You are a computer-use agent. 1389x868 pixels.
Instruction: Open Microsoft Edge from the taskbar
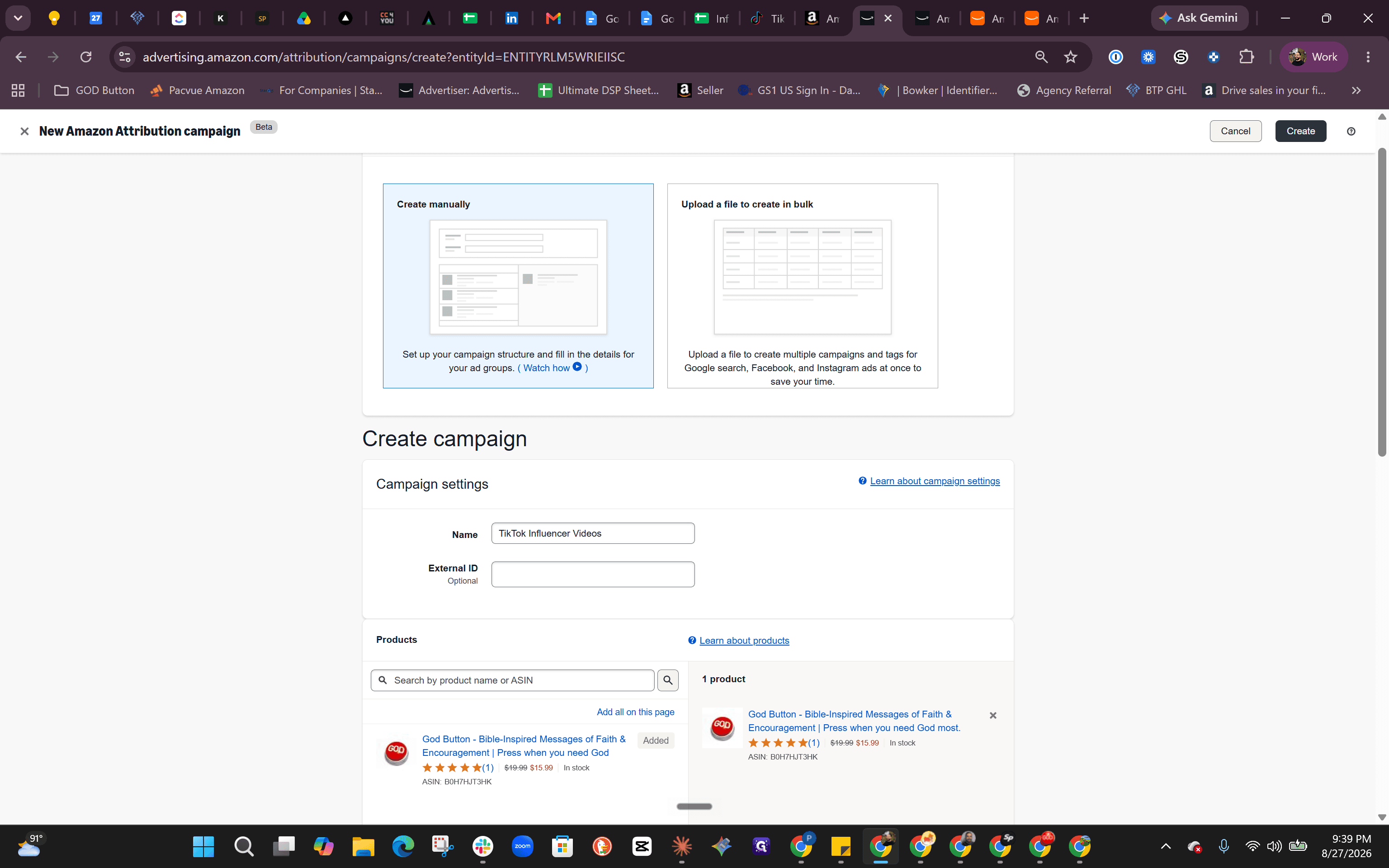(403, 846)
